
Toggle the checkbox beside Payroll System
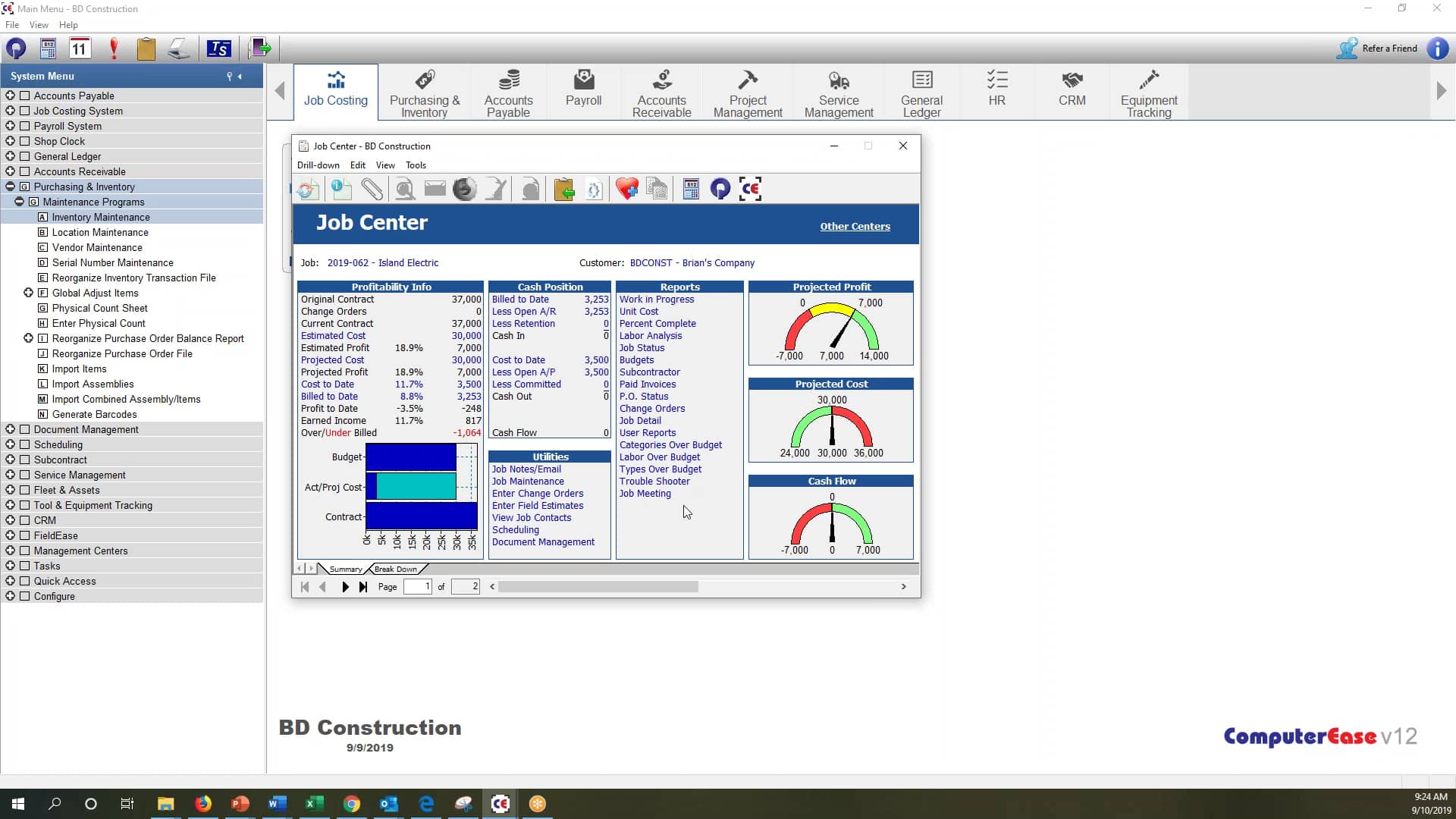click(x=25, y=126)
